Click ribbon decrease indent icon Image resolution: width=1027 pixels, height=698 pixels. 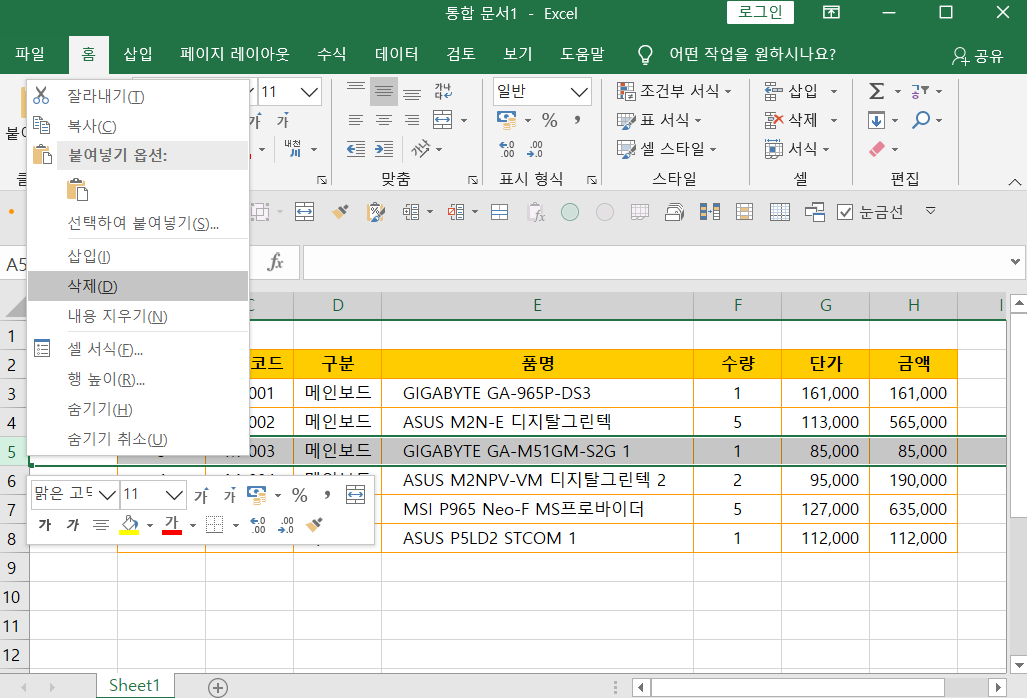click(x=356, y=149)
